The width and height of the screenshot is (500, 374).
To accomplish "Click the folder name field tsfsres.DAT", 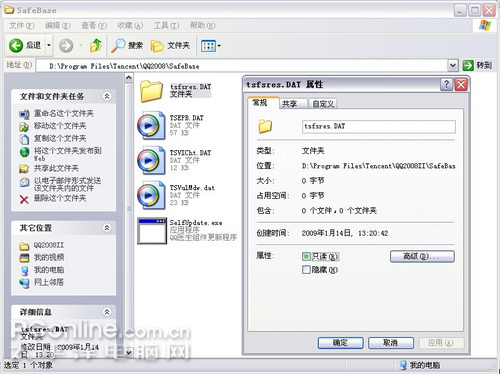I will click(379, 126).
